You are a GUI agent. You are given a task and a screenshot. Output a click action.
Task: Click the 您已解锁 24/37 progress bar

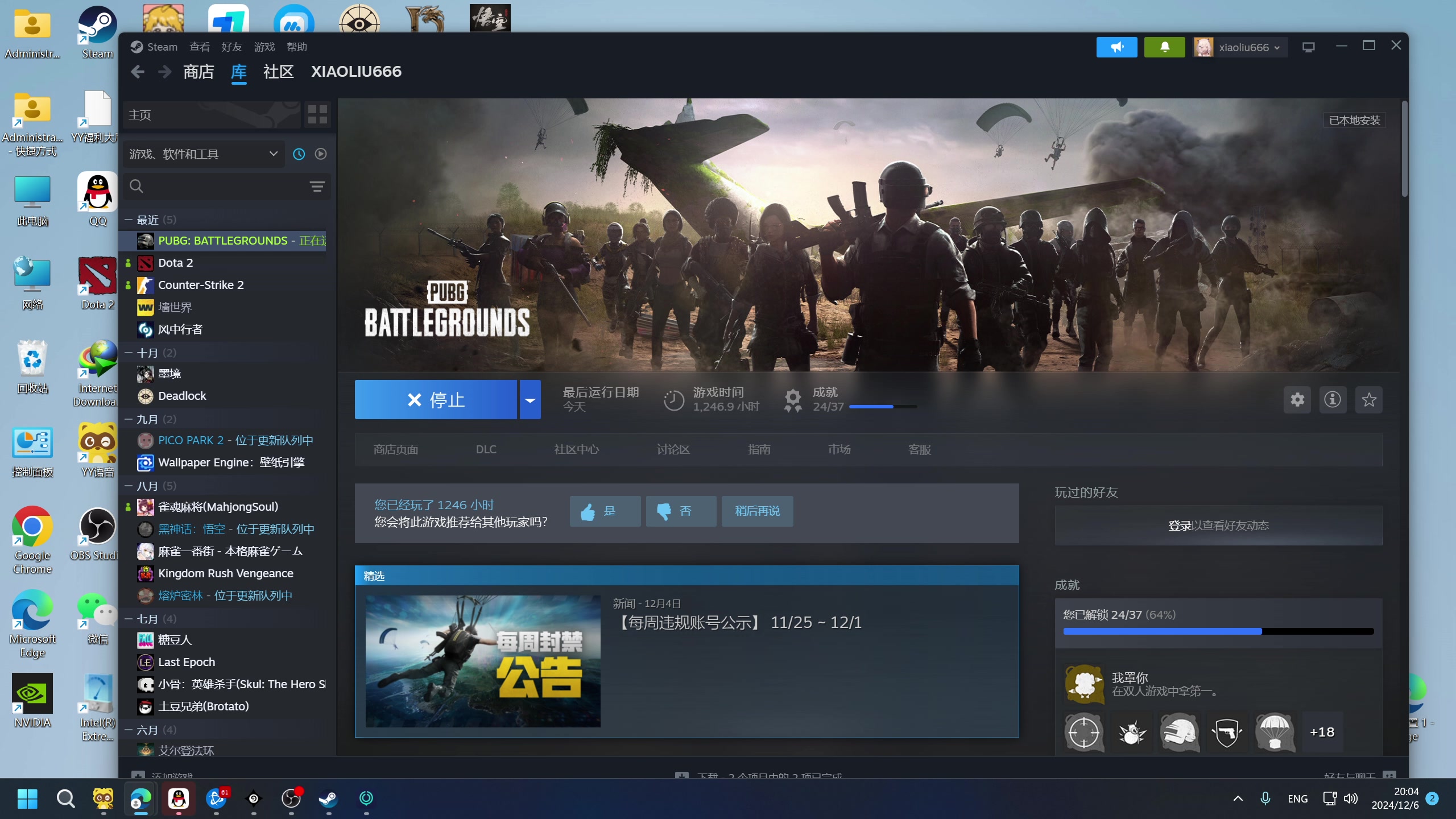tap(1218, 631)
